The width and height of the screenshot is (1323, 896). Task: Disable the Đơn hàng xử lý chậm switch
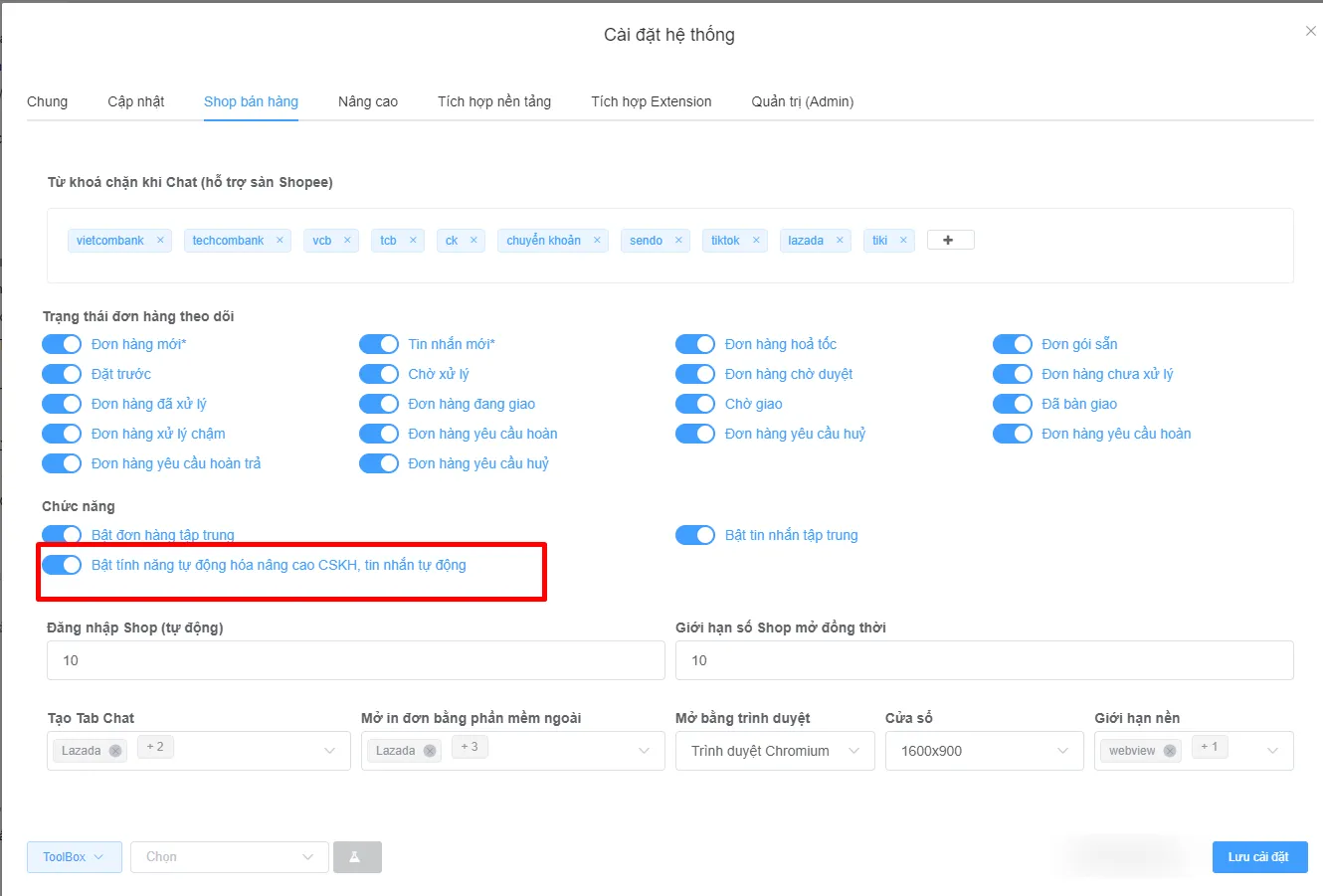pyautogui.click(x=62, y=434)
